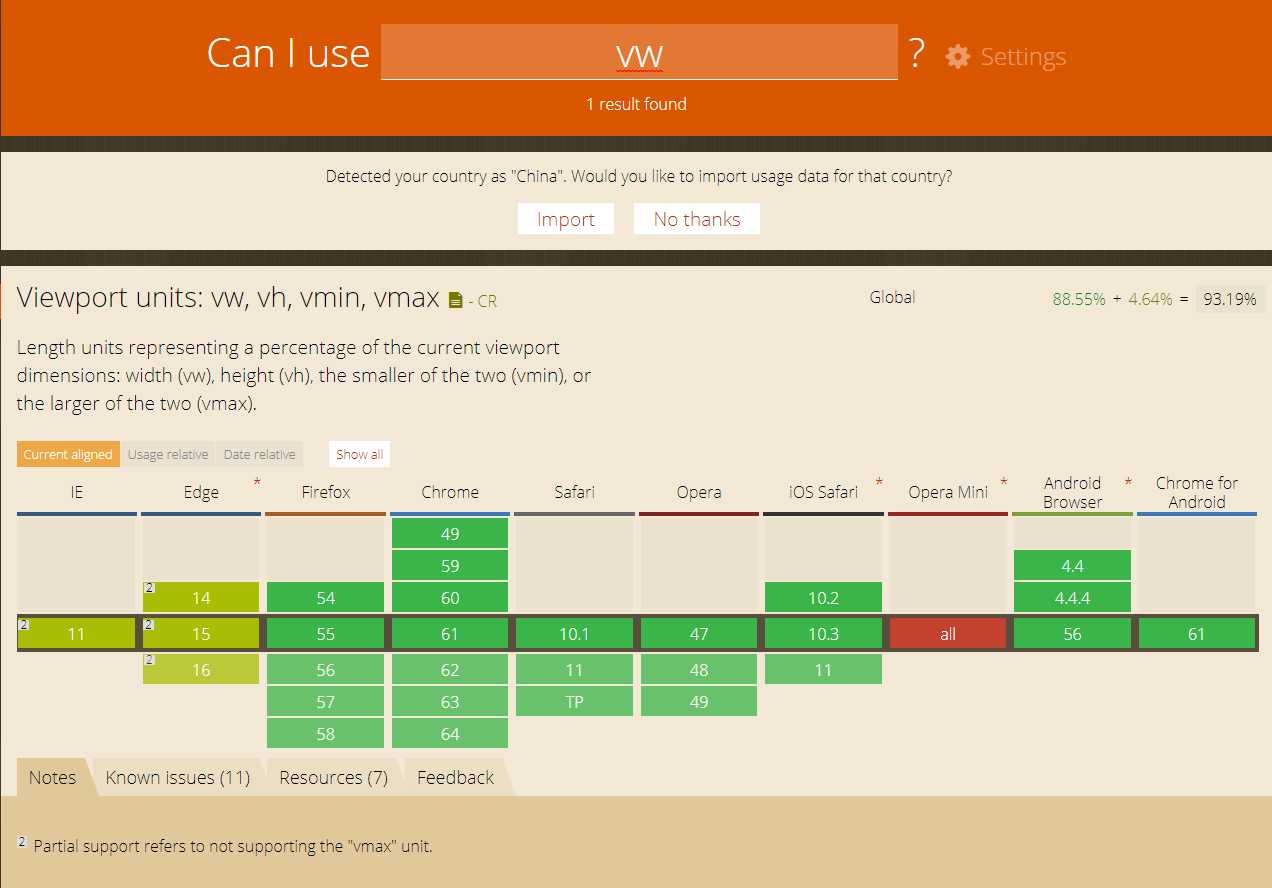Viewport: 1272px width, 888px height.
Task: Open the Feedback tab
Action: point(456,777)
